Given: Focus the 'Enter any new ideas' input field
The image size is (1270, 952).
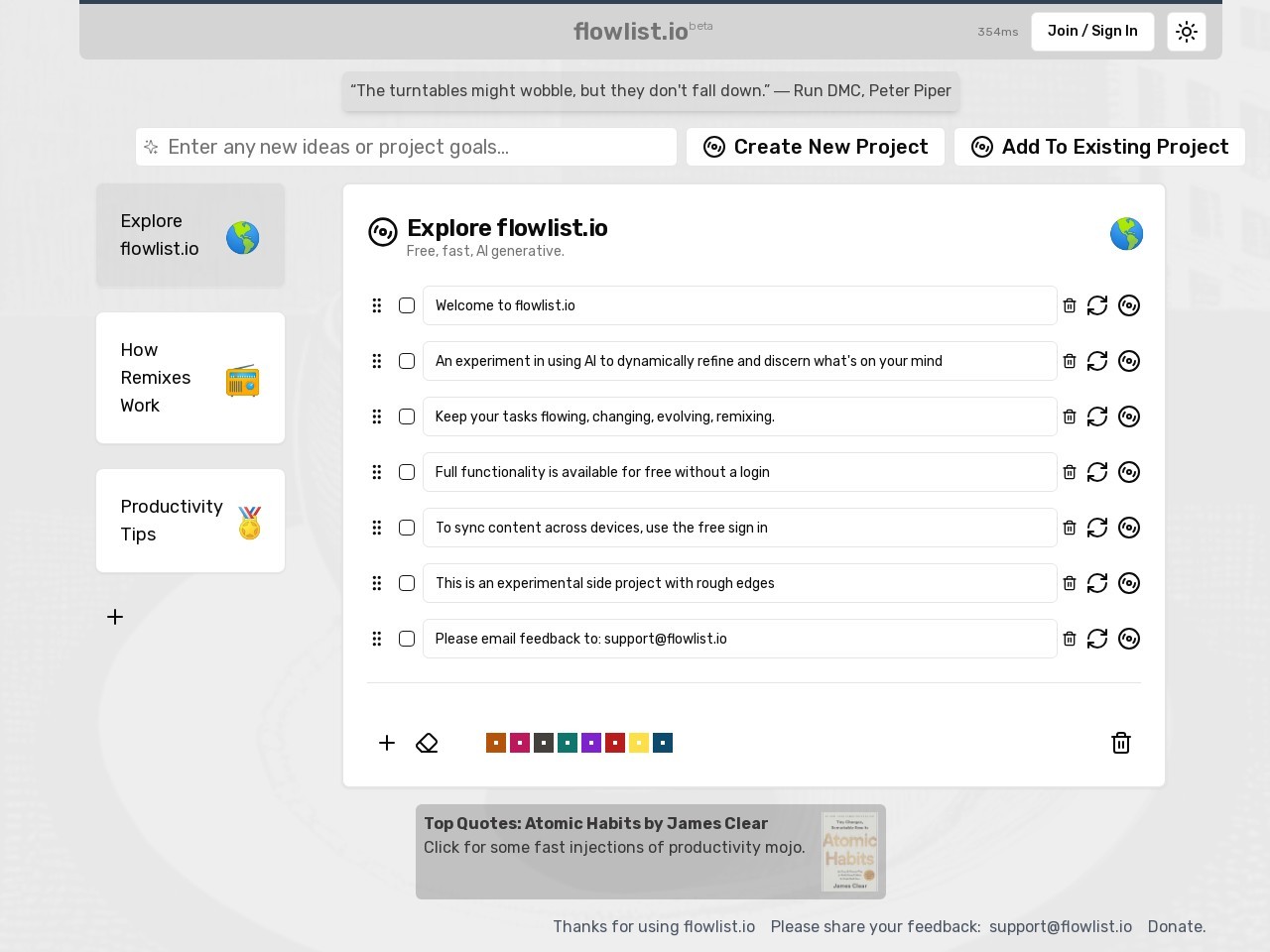Looking at the screenshot, I should coord(406,147).
